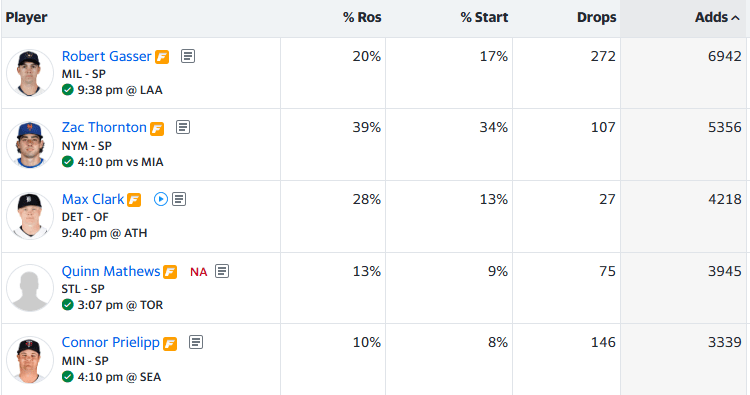Sort the table by the Drops column
Image resolution: width=750 pixels, height=395 pixels.
coord(596,18)
